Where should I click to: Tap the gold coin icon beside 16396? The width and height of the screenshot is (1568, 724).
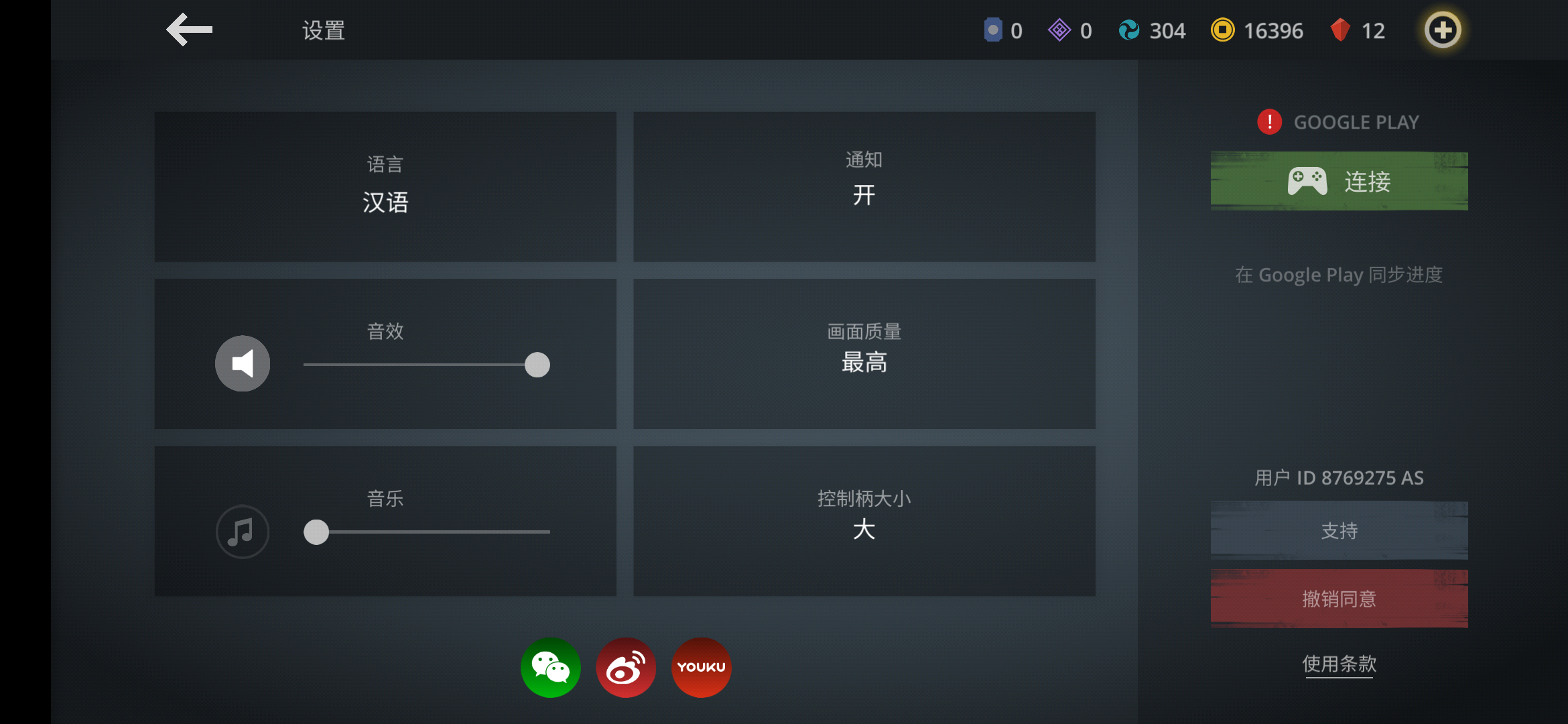click(x=1223, y=30)
